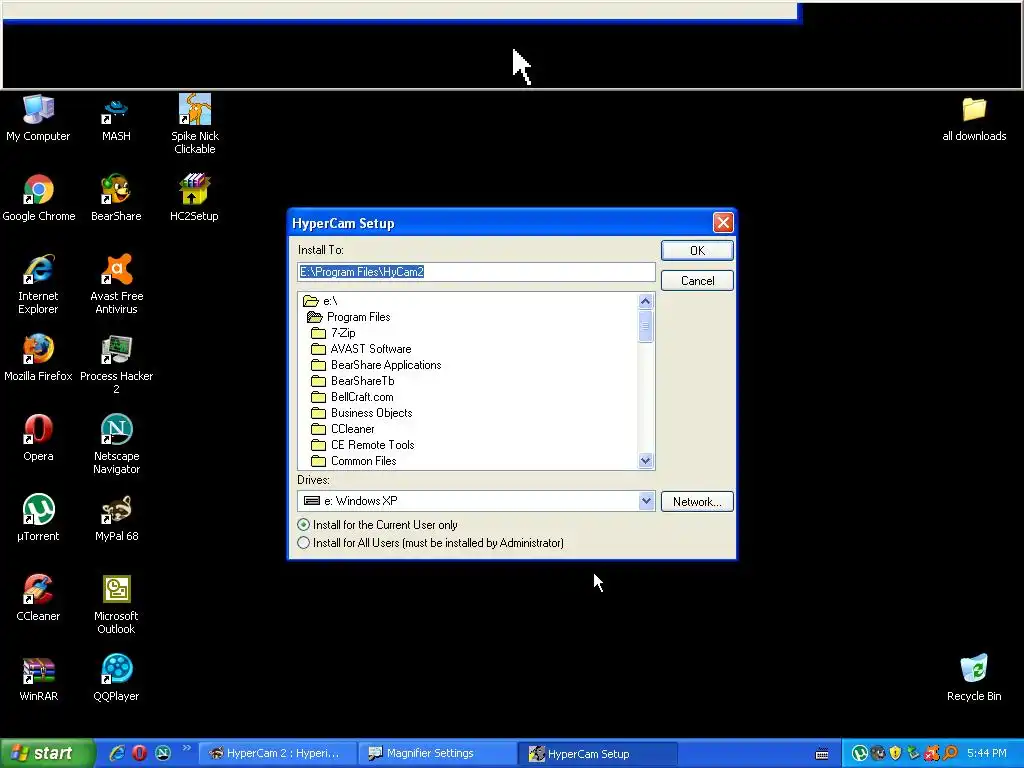This screenshot has width=1024, height=768.
Task: Choose Install for the Current User only
Action: (x=378, y=525)
